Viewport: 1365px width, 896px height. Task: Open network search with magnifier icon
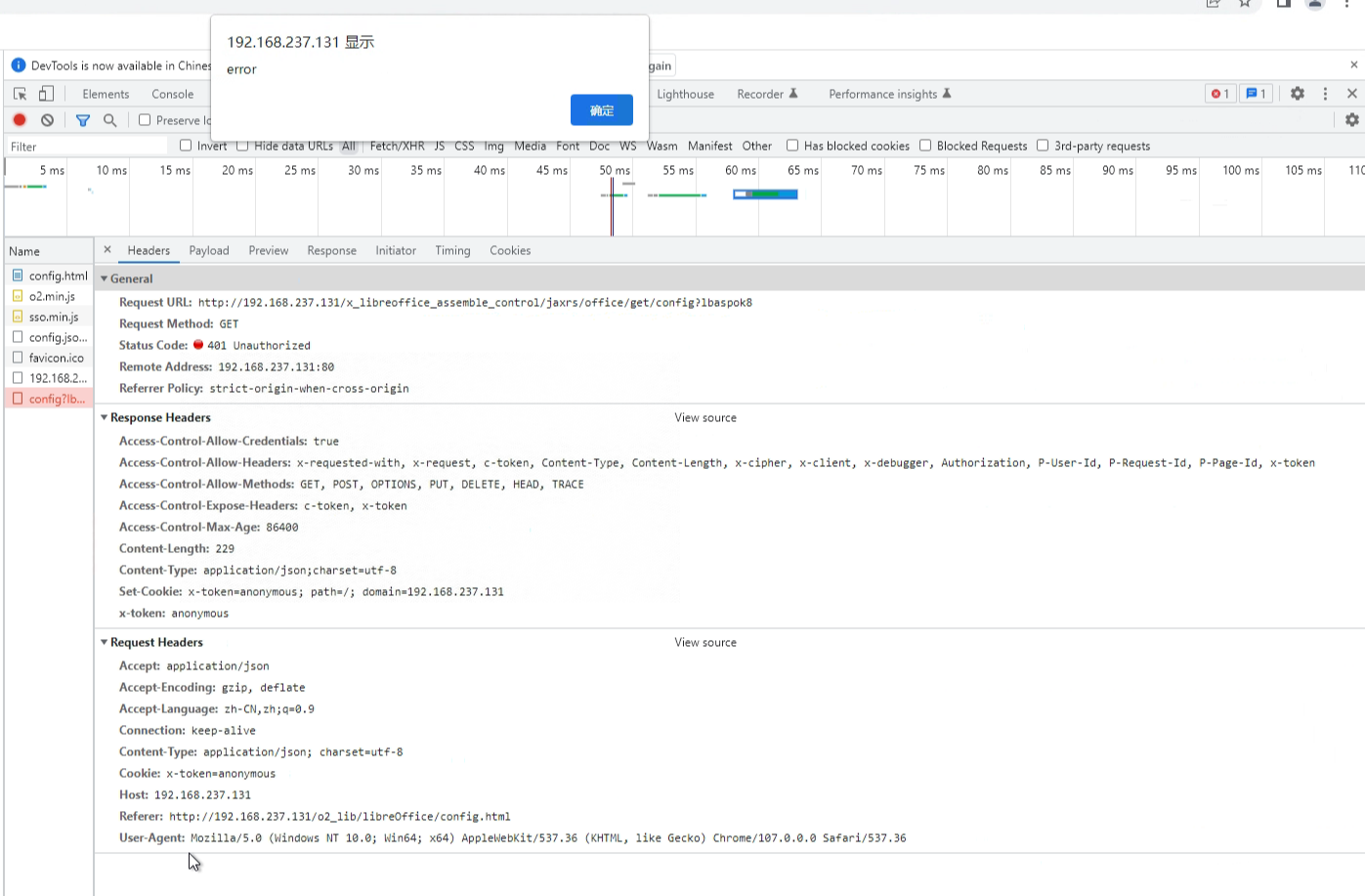tap(110, 120)
